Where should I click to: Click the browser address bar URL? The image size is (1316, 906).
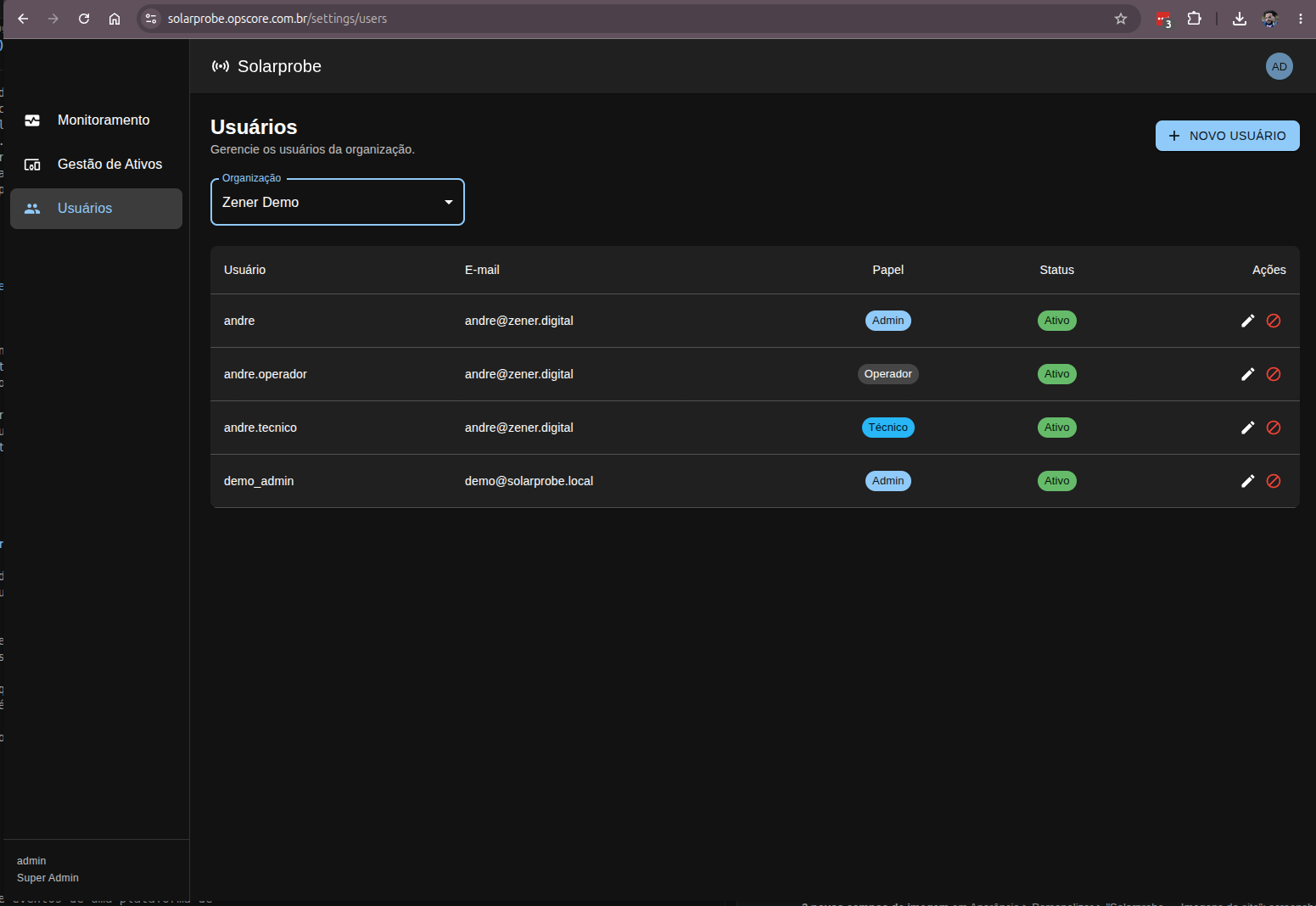[x=277, y=19]
